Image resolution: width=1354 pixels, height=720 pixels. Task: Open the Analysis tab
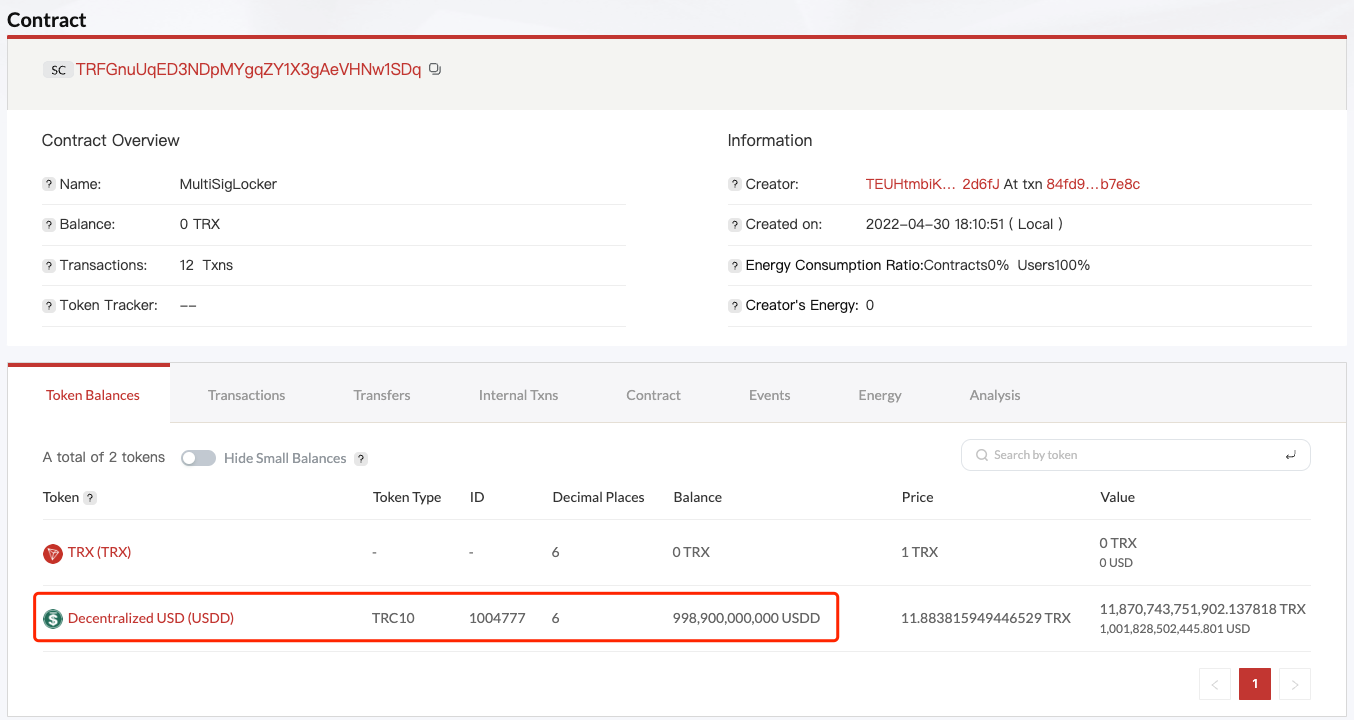pyautogui.click(x=995, y=395)
